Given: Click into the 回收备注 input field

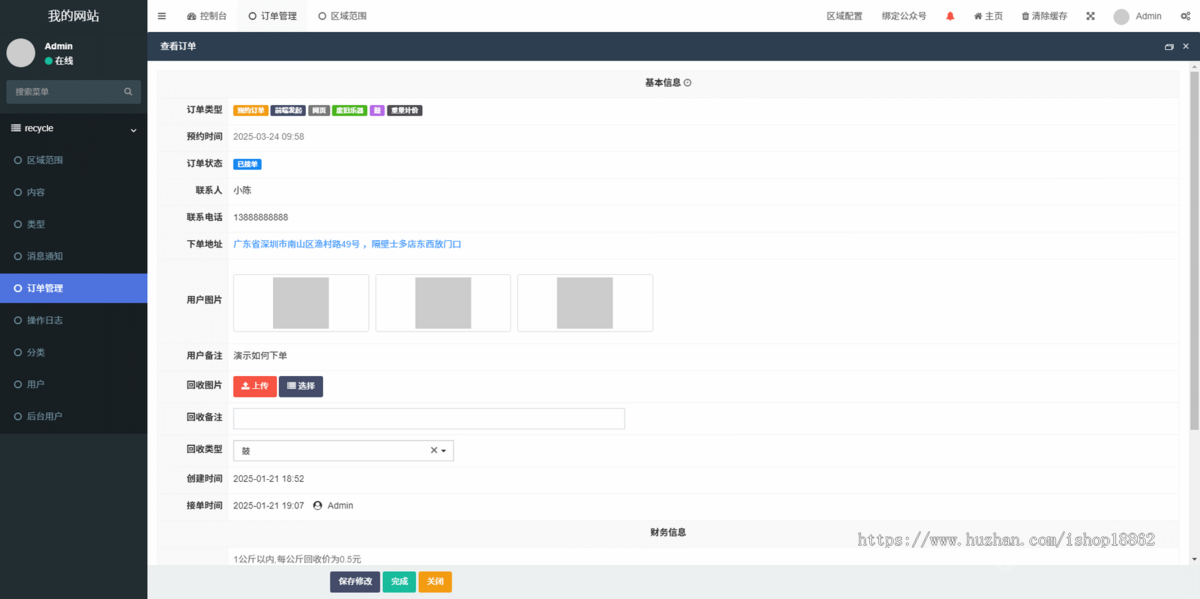Looking at the screenshot, I should tap(429, 419).
